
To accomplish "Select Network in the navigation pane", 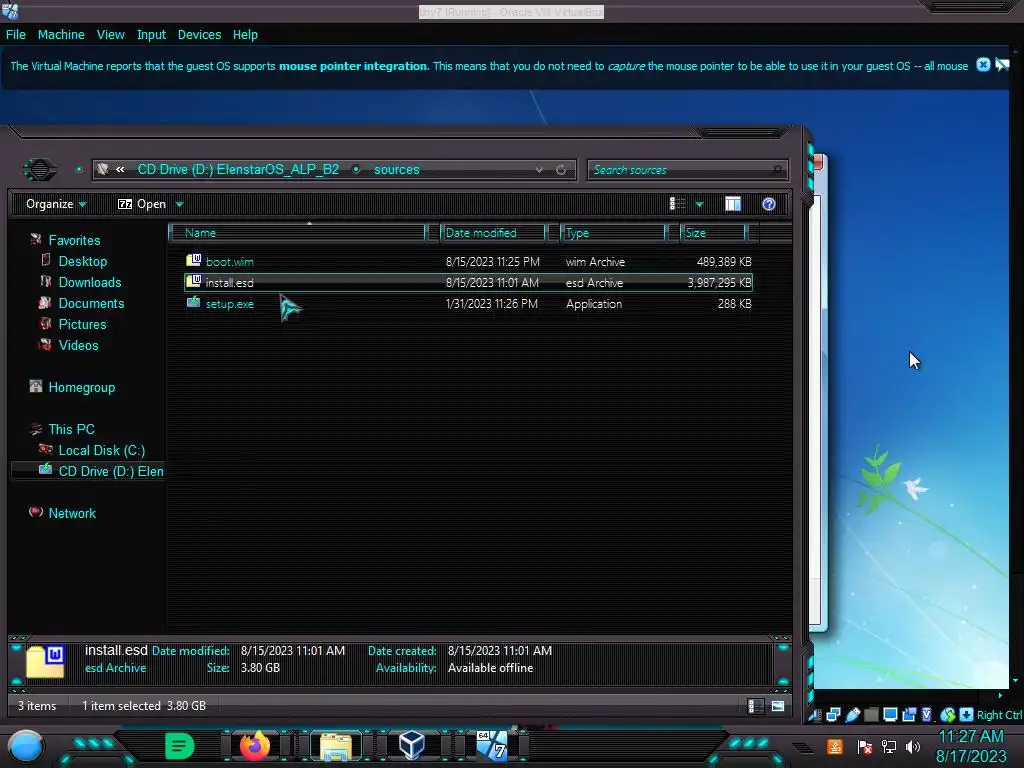I will tap(72, 513).
